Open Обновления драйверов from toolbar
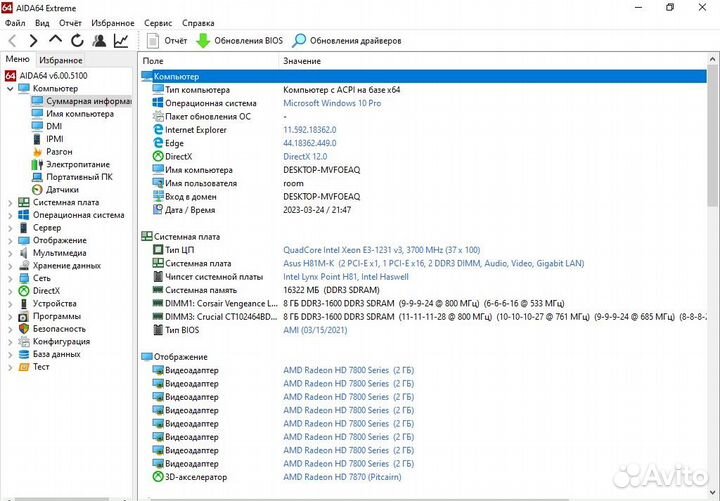The height and width of the screenshot is (501, 720). click(x=347, y=41)
